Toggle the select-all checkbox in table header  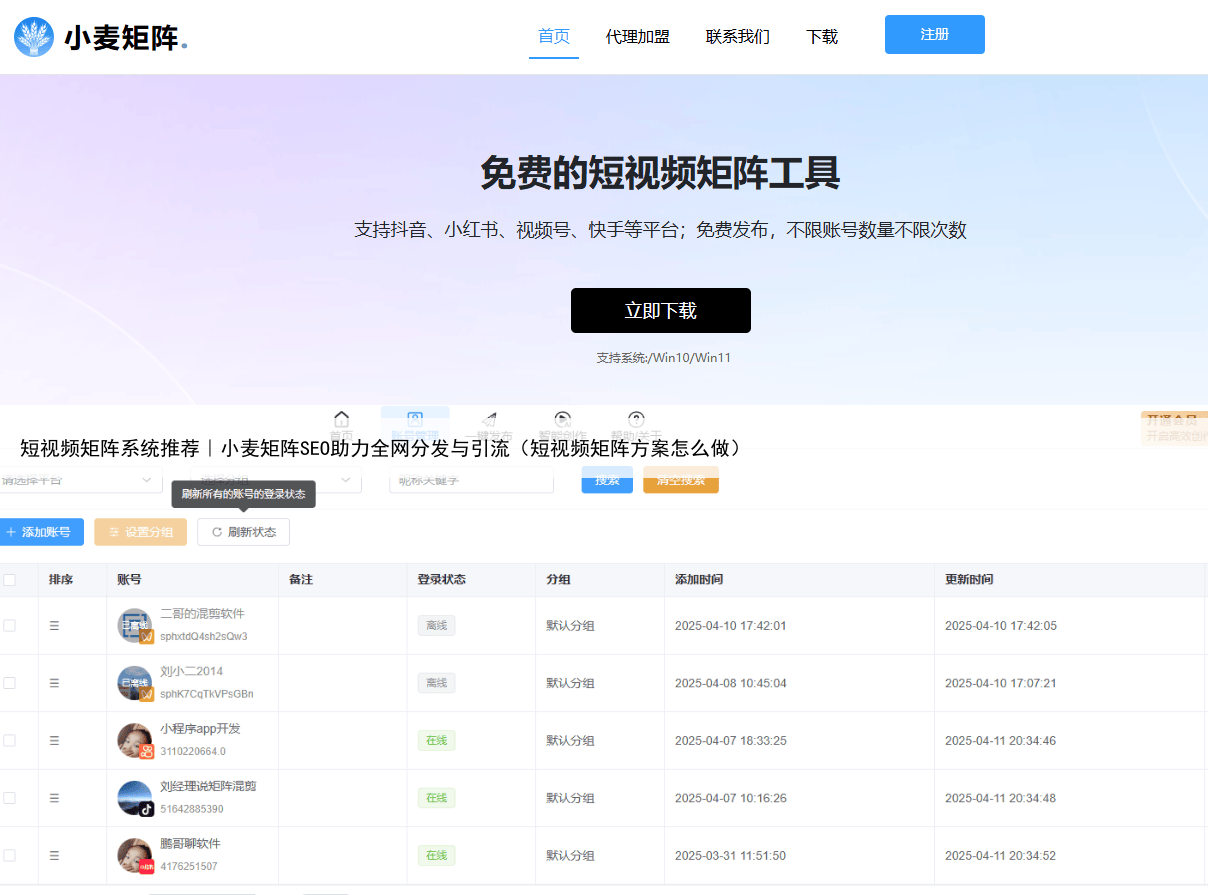pyautogui.click(x=9, y=580)
